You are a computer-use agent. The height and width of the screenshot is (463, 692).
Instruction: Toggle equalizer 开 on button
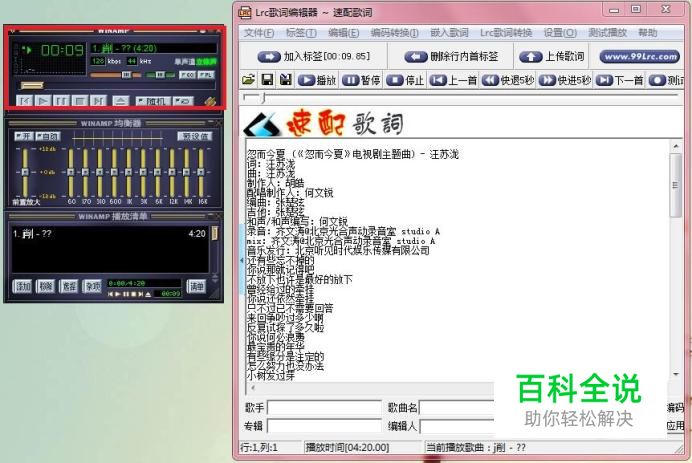(x=24, y=136)
